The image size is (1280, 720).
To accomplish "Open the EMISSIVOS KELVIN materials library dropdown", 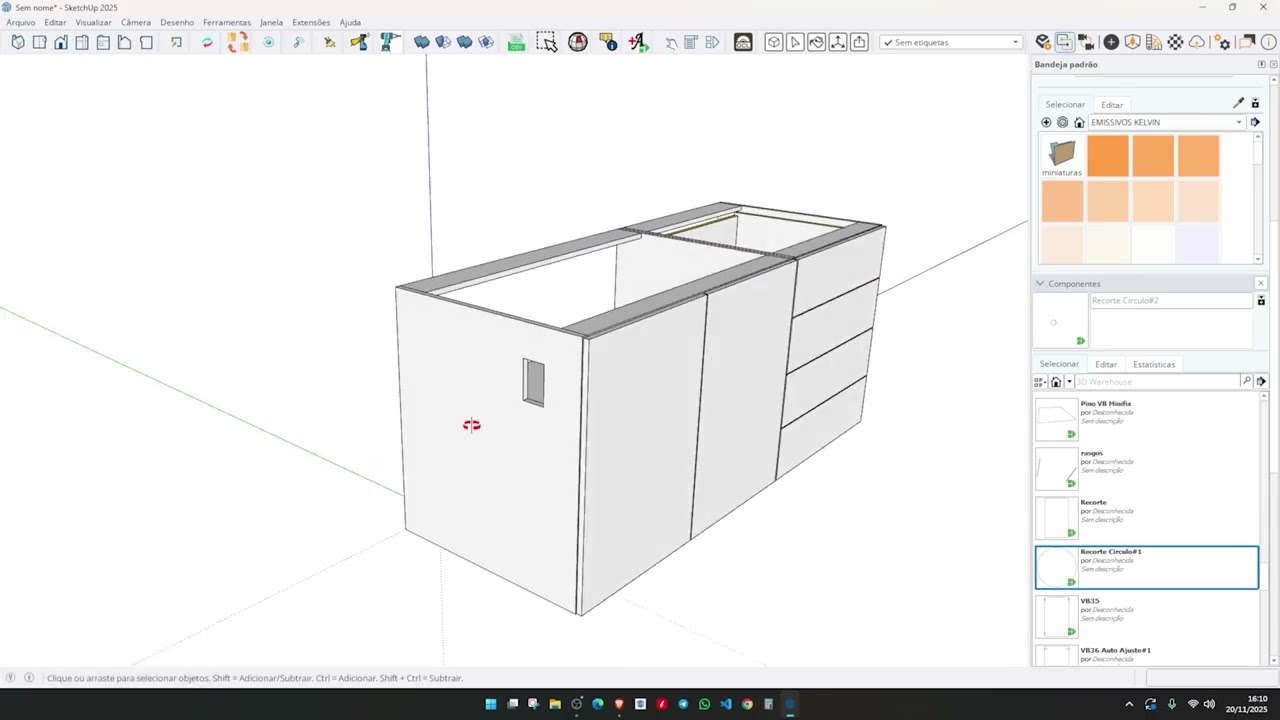I will click(1166, 122).
